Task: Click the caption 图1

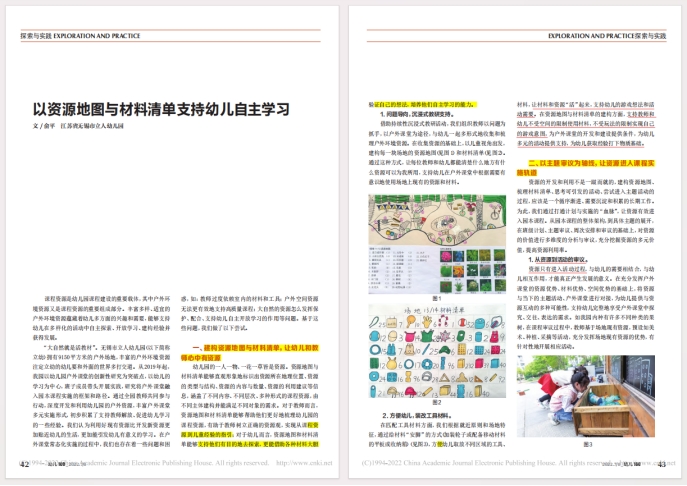Action: (x=437, y=298)
